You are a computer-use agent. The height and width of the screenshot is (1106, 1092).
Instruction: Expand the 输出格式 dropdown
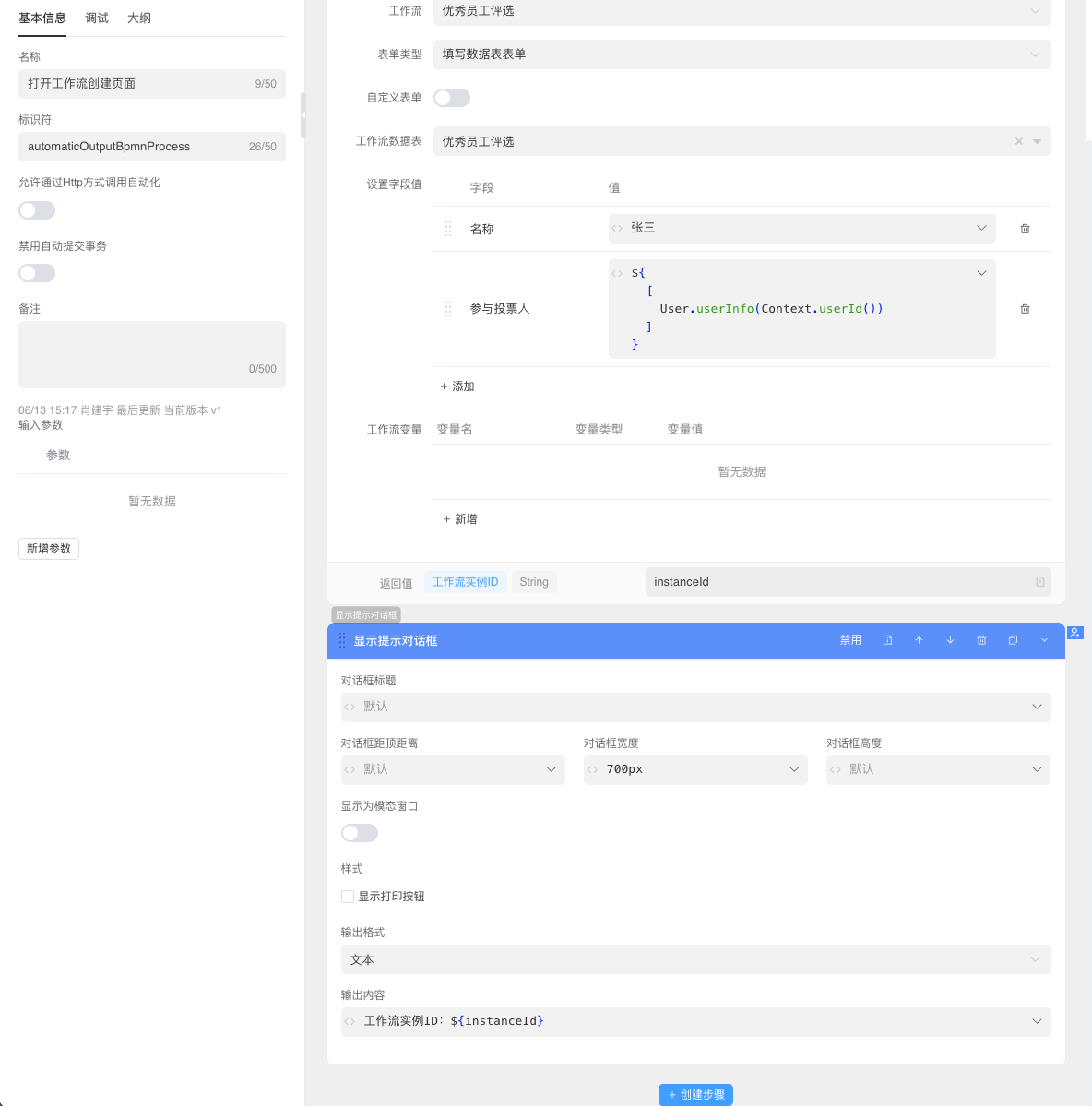click(x=695, y=959)
